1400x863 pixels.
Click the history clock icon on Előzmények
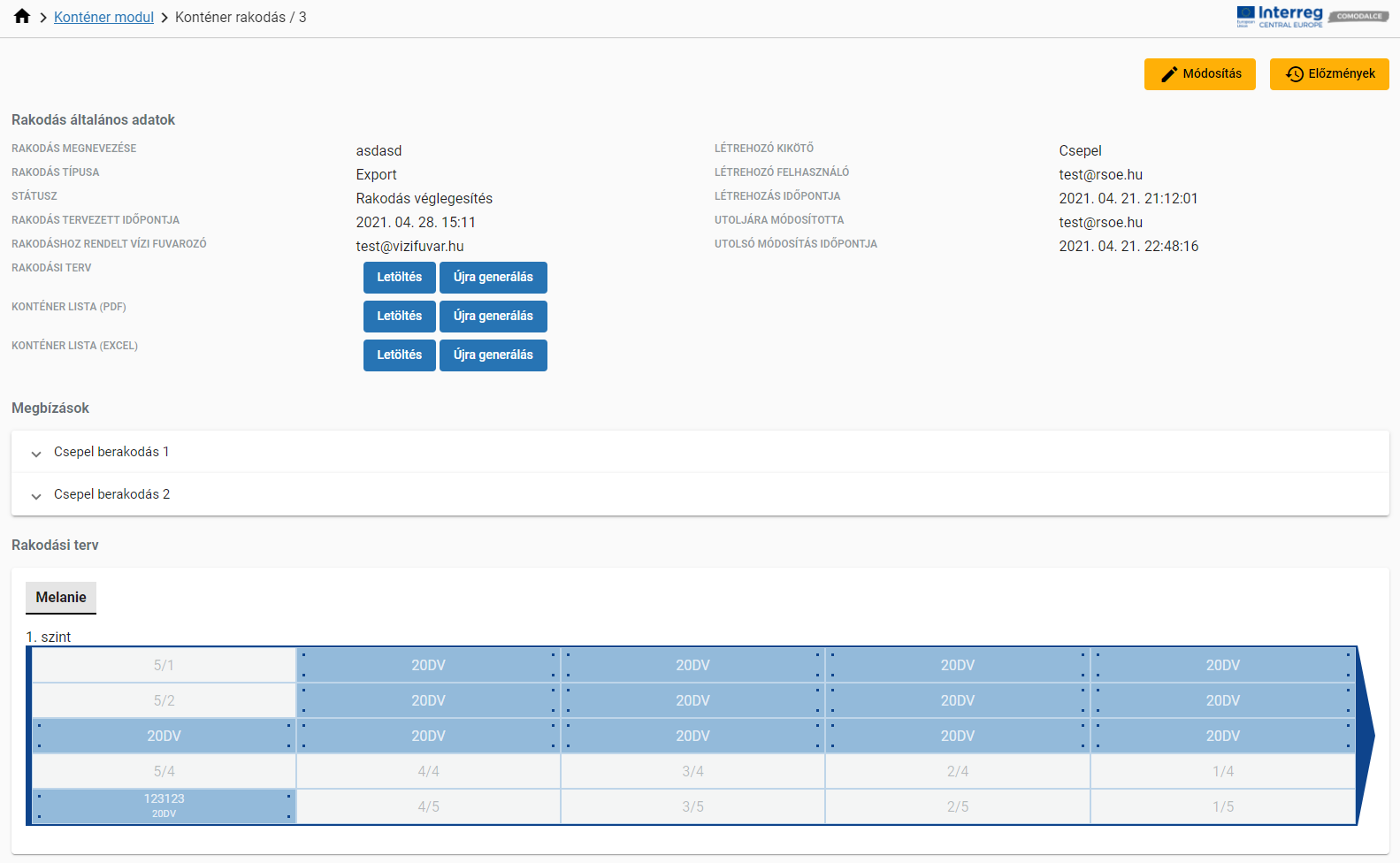(1295, 74)
